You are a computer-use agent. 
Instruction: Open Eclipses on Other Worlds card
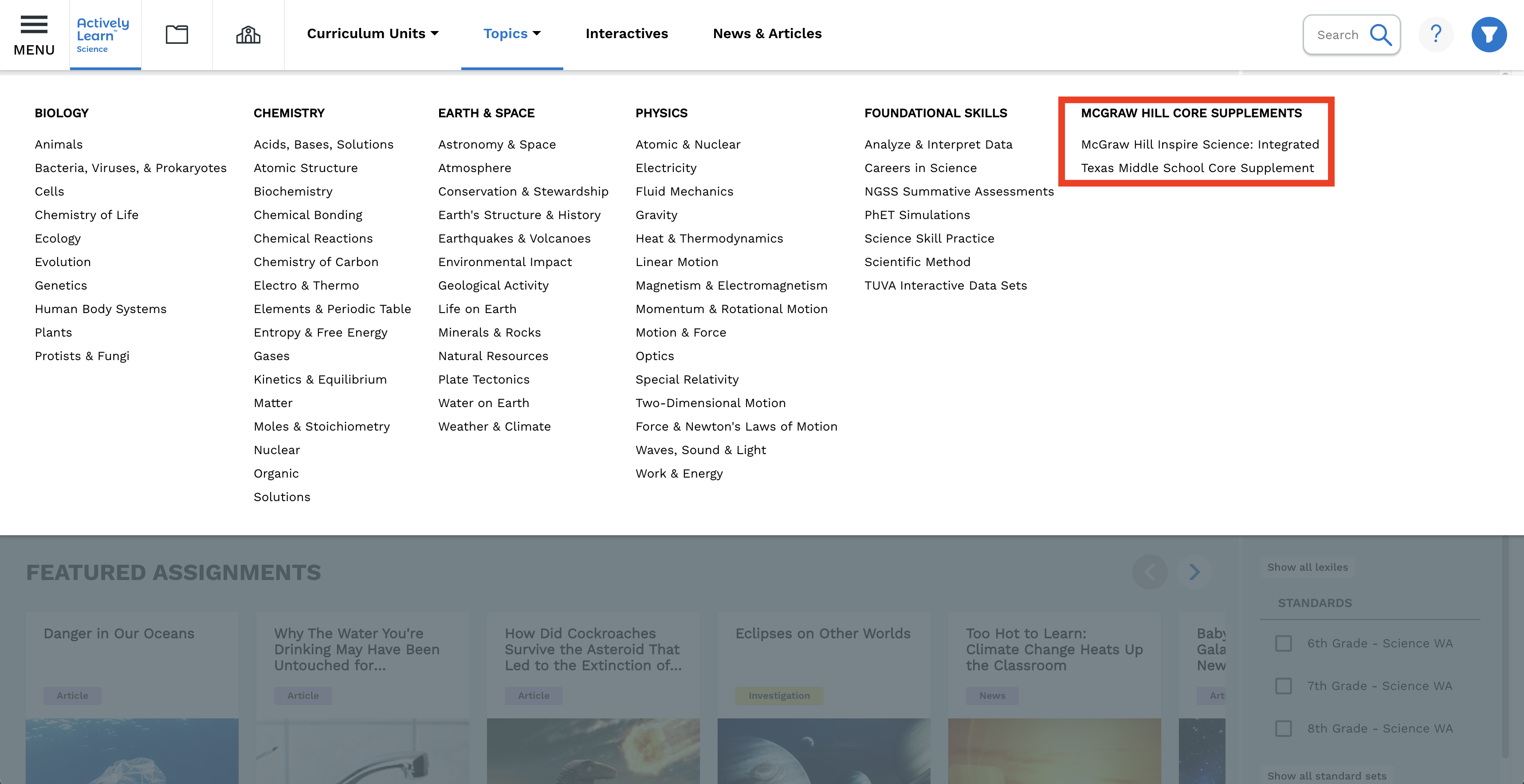click(824, 698)
